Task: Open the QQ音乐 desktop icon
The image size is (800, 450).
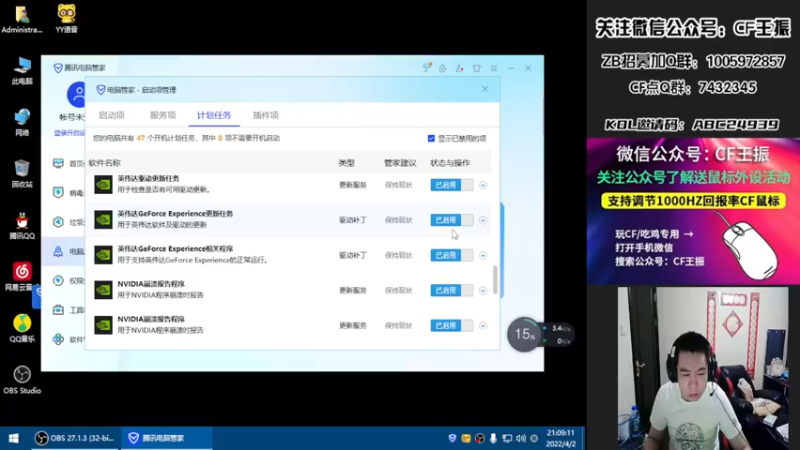Action: coord(21,328)
